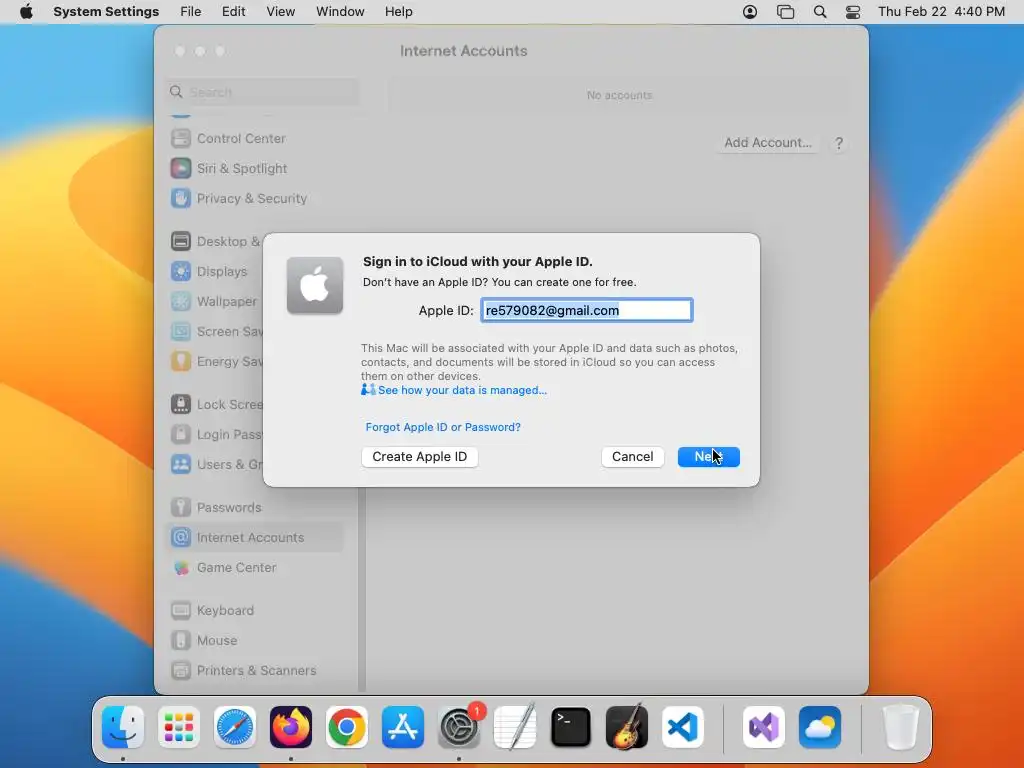Image resolution: width=1024 pixels, height=768 pixels.
Task: Select Internet Accounts in sidebar
Action: [x=255, y=537]
